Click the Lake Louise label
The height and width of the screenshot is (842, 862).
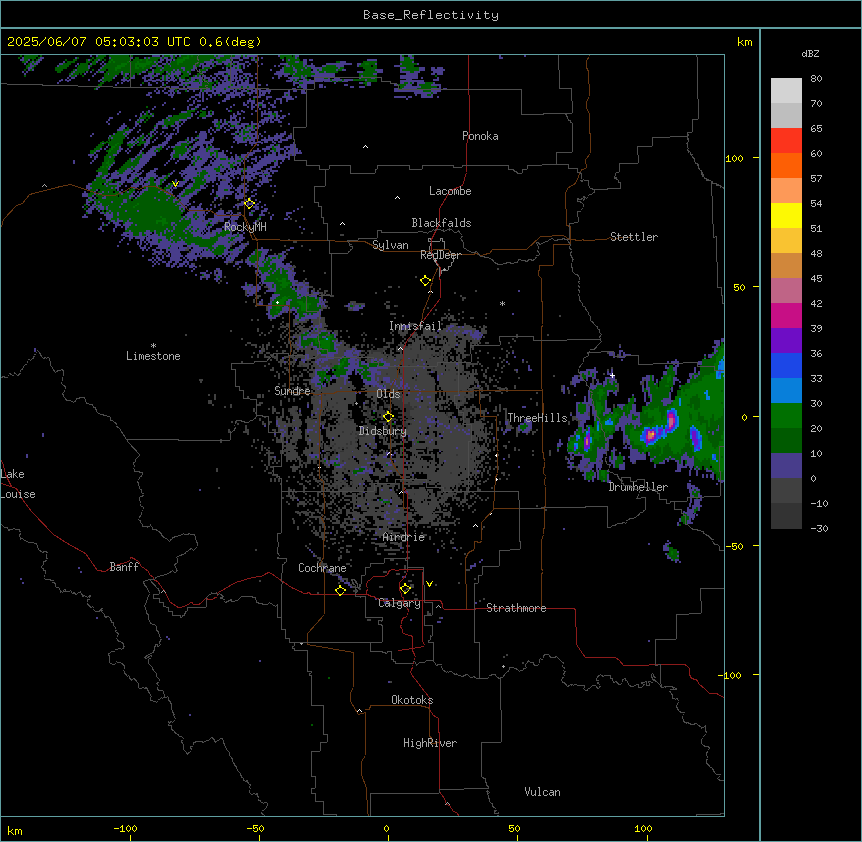[x=18, y=484]
